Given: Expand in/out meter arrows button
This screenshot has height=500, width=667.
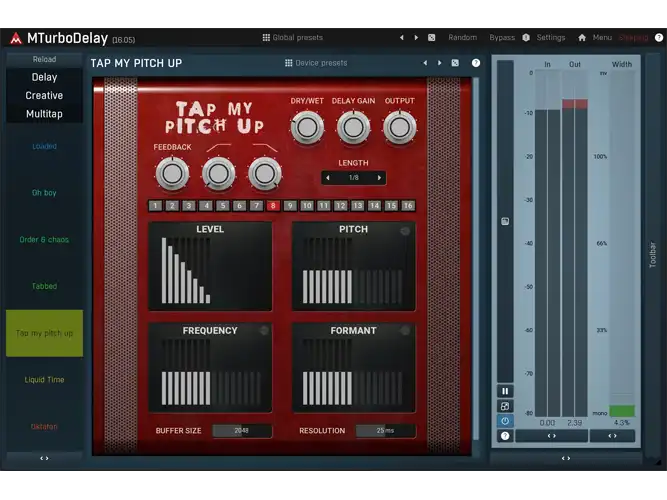Looking at the screenshot, I should (x=552, y=436).
